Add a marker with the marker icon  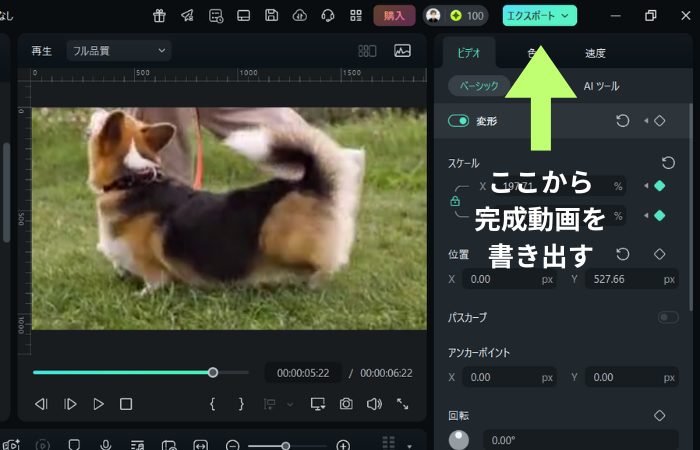point(74,445)
